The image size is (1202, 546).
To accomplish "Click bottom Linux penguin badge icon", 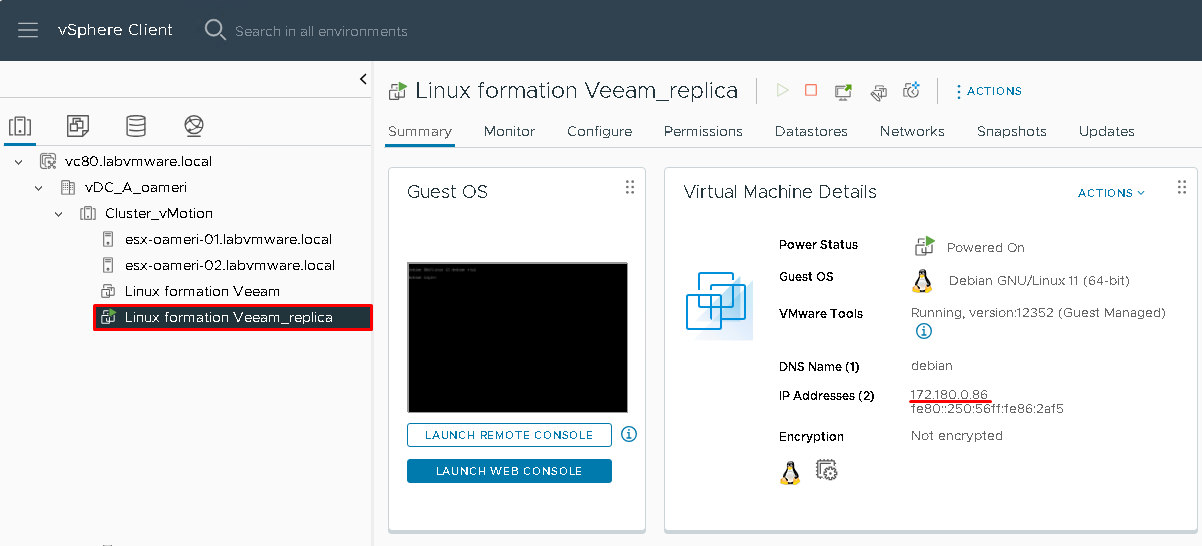I will click(790, 472).
